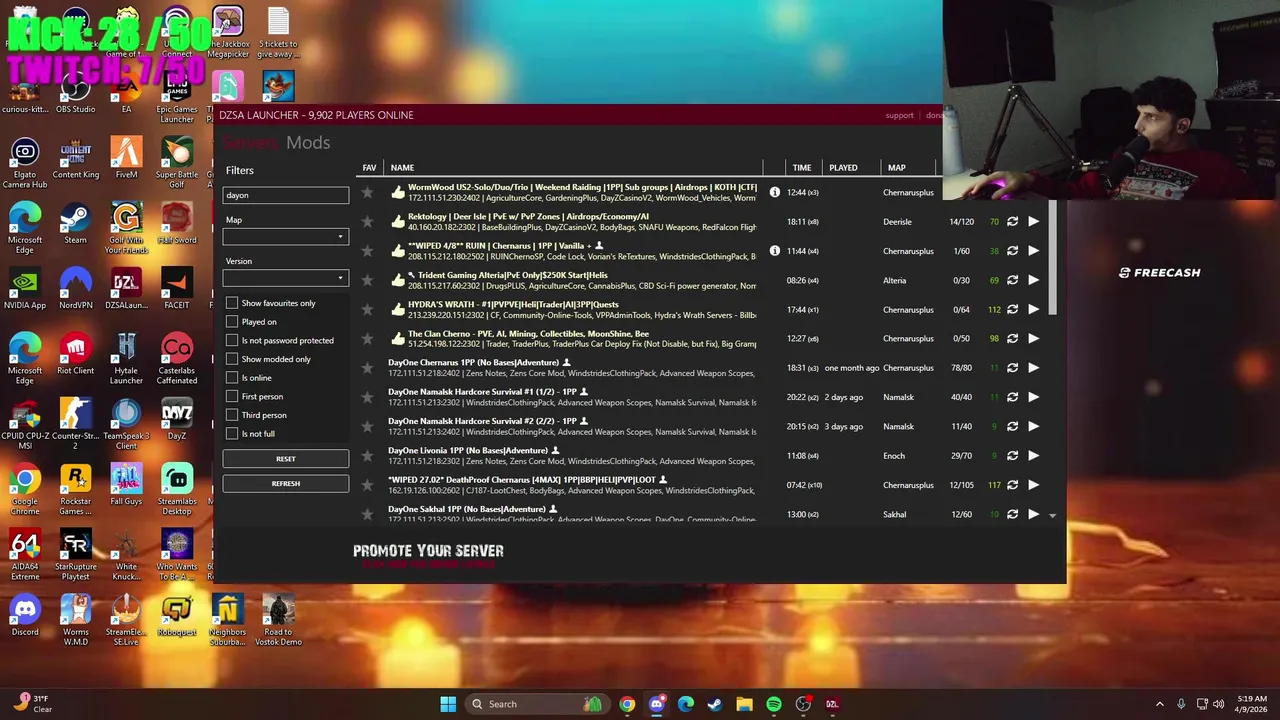Refresh the Rektology Deer Isle server row
The width and height of the screenshot is (1280, 720).
click(1012, 222)
